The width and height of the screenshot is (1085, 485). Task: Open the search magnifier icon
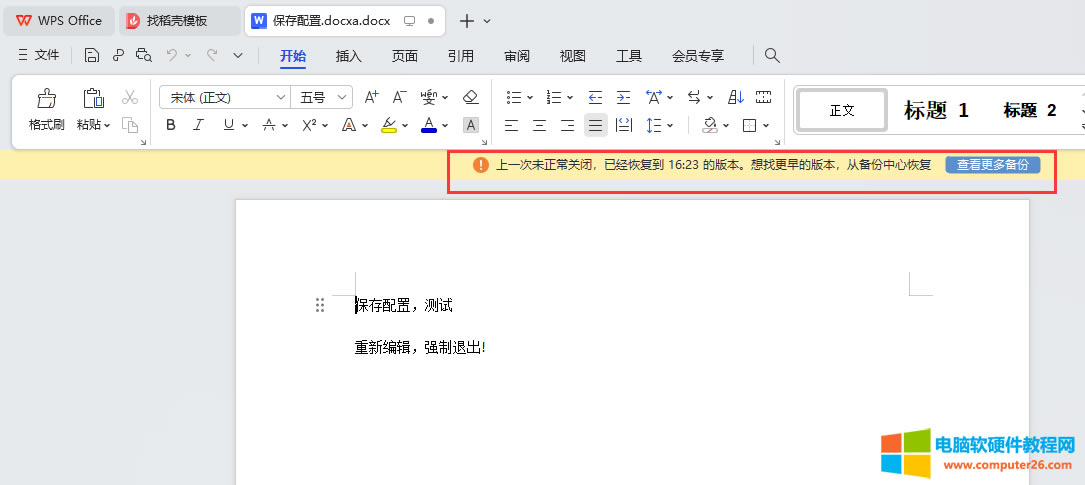click(772, 55)
